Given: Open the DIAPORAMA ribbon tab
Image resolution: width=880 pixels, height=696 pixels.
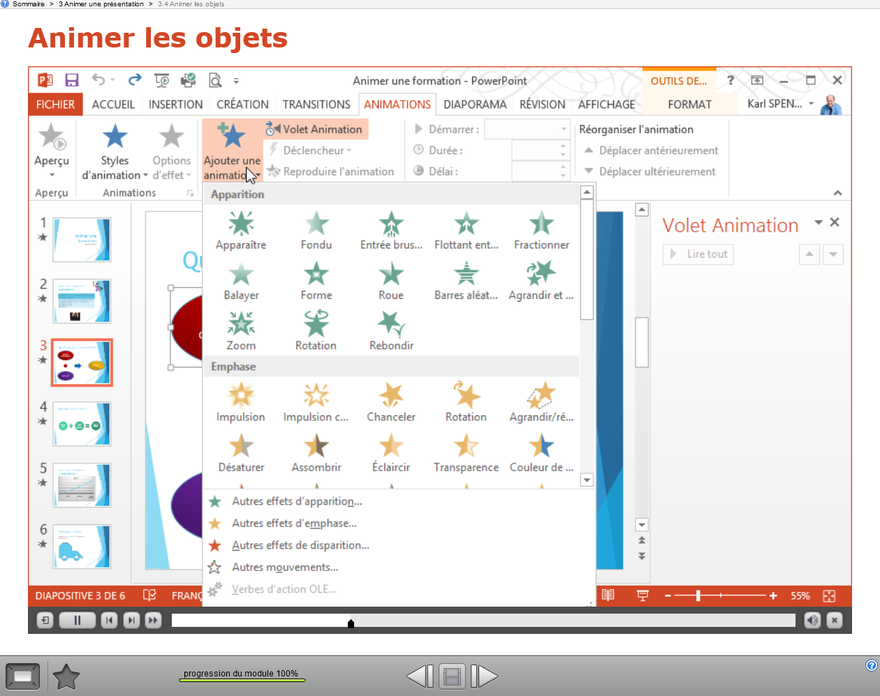Looking at the screenshot, I should tap(474, 104).
